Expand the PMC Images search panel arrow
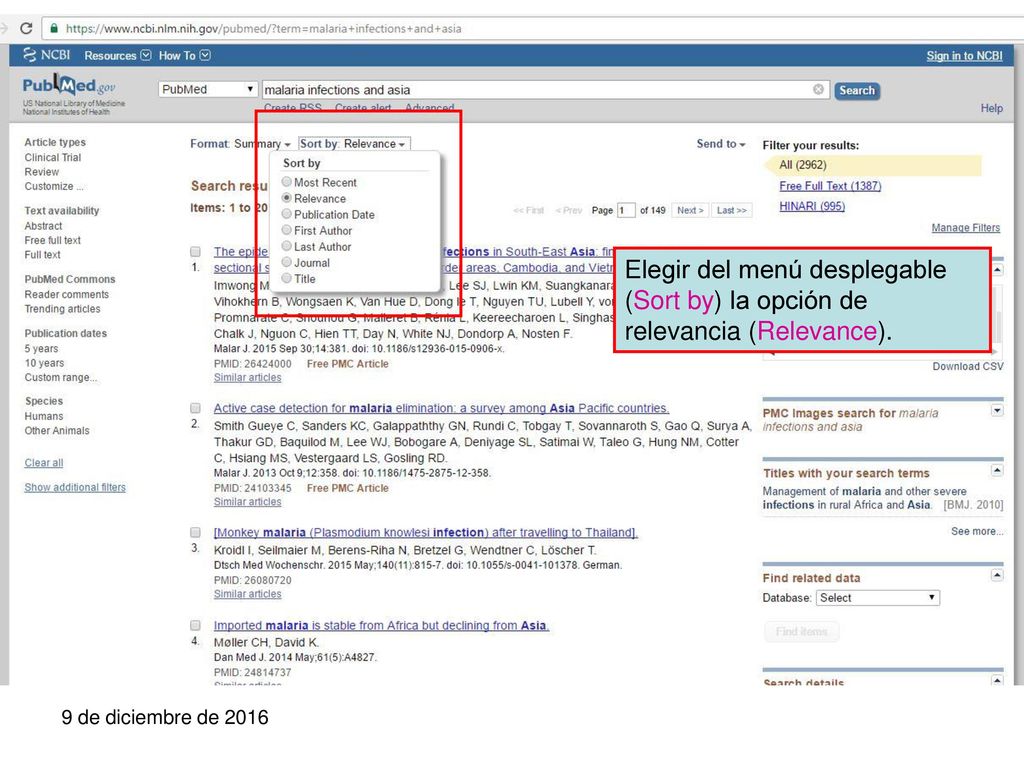This screenshot has width=1024, height=768. [x=997, y=410]
